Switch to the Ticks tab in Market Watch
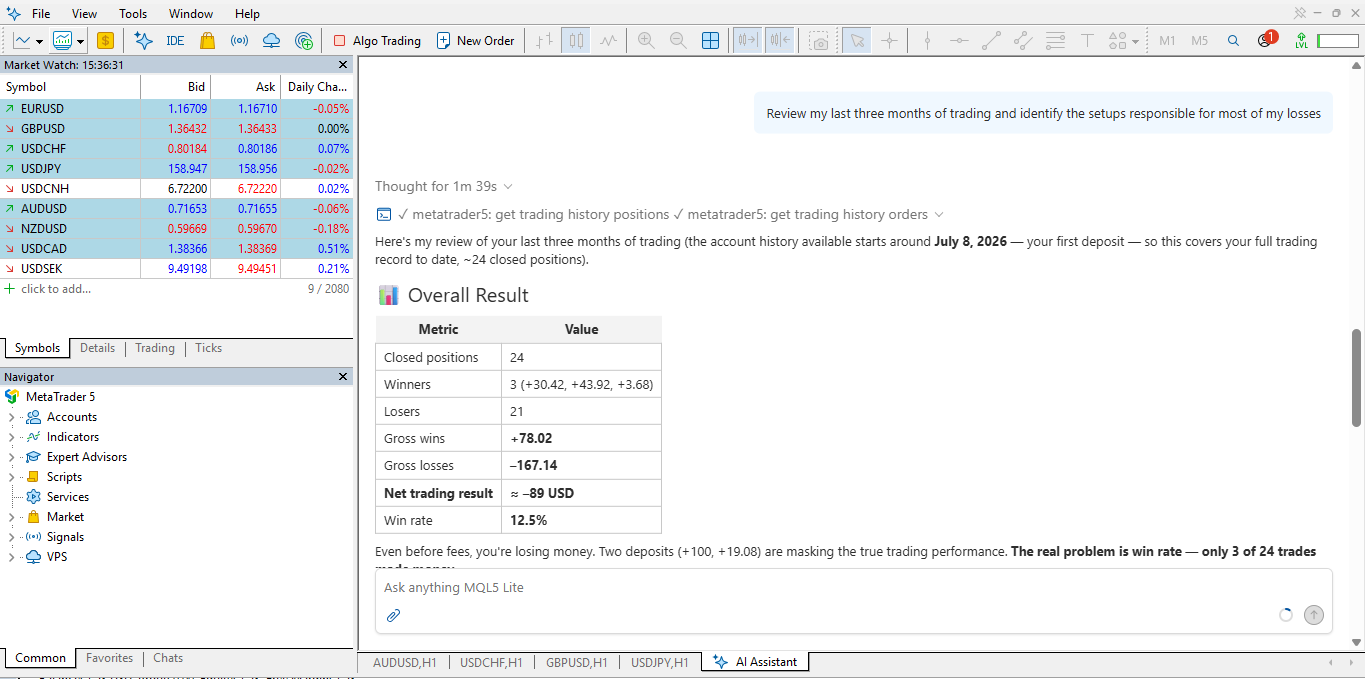 [209, 348]
